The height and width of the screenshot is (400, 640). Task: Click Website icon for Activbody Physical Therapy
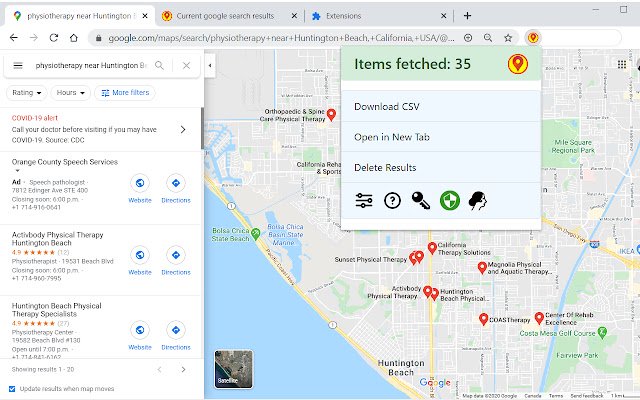coord(140,255)
